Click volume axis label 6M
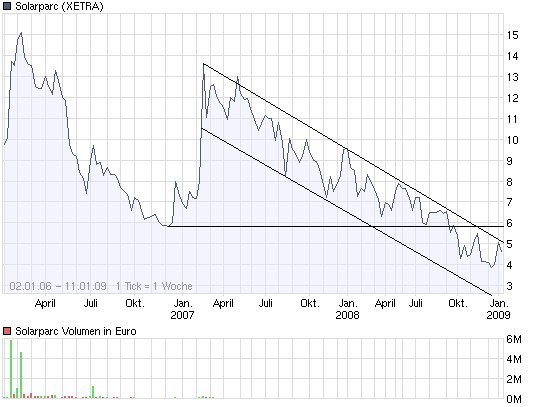 pyautogui.click(x=514, y=339)
